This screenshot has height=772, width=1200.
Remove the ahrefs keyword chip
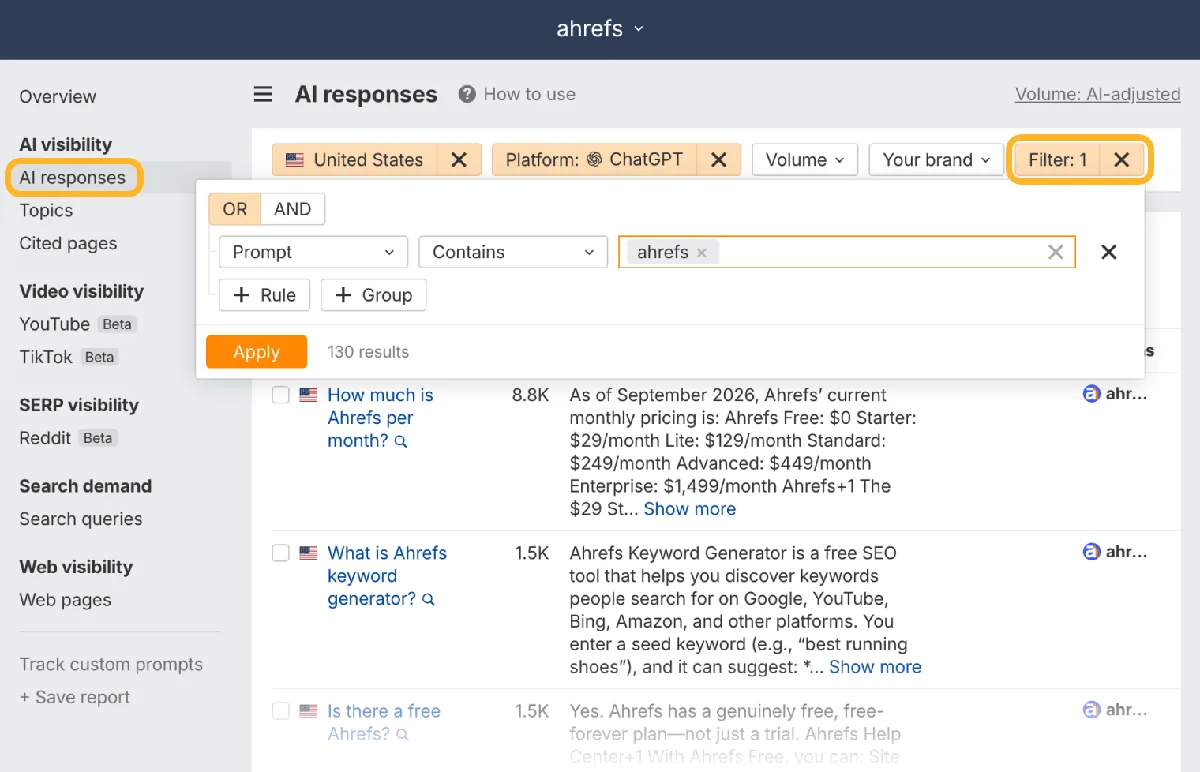point(702,253)
